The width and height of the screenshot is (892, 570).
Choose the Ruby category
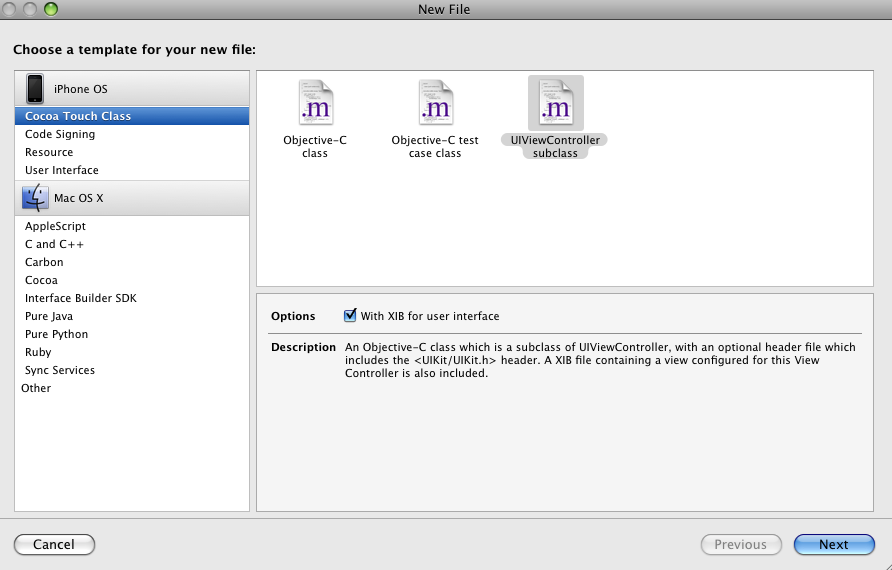(x=132, y=352)
